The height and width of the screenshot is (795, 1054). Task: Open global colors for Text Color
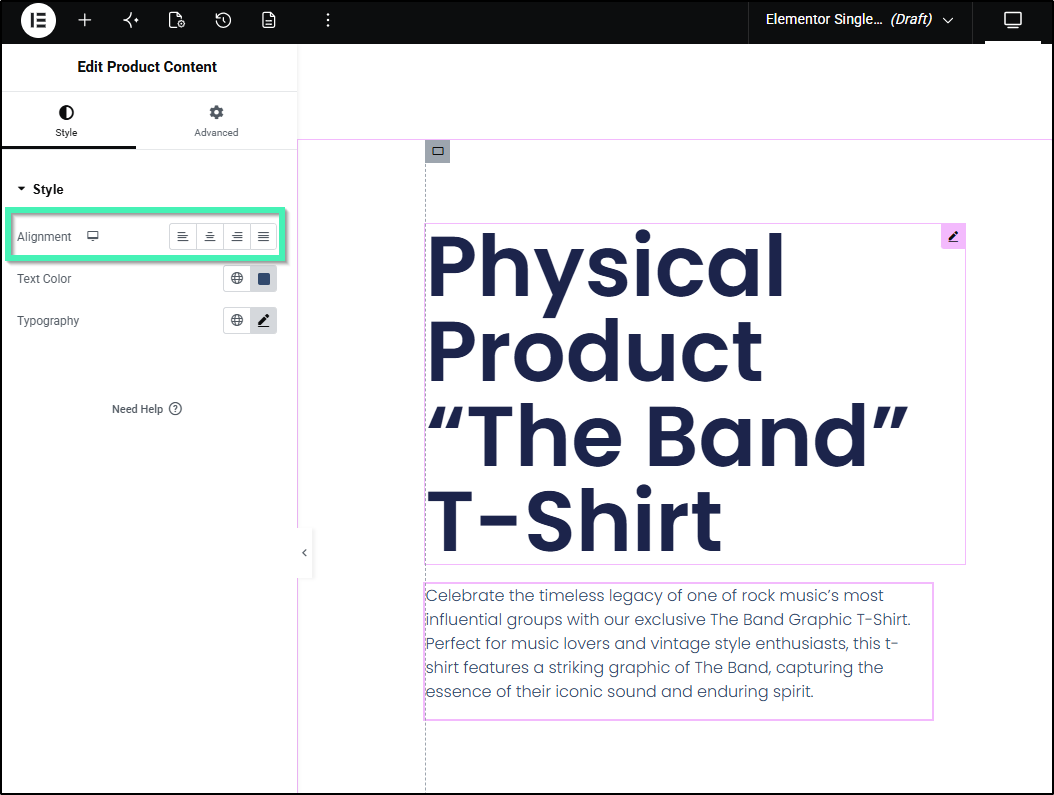[x=237, y=278]
